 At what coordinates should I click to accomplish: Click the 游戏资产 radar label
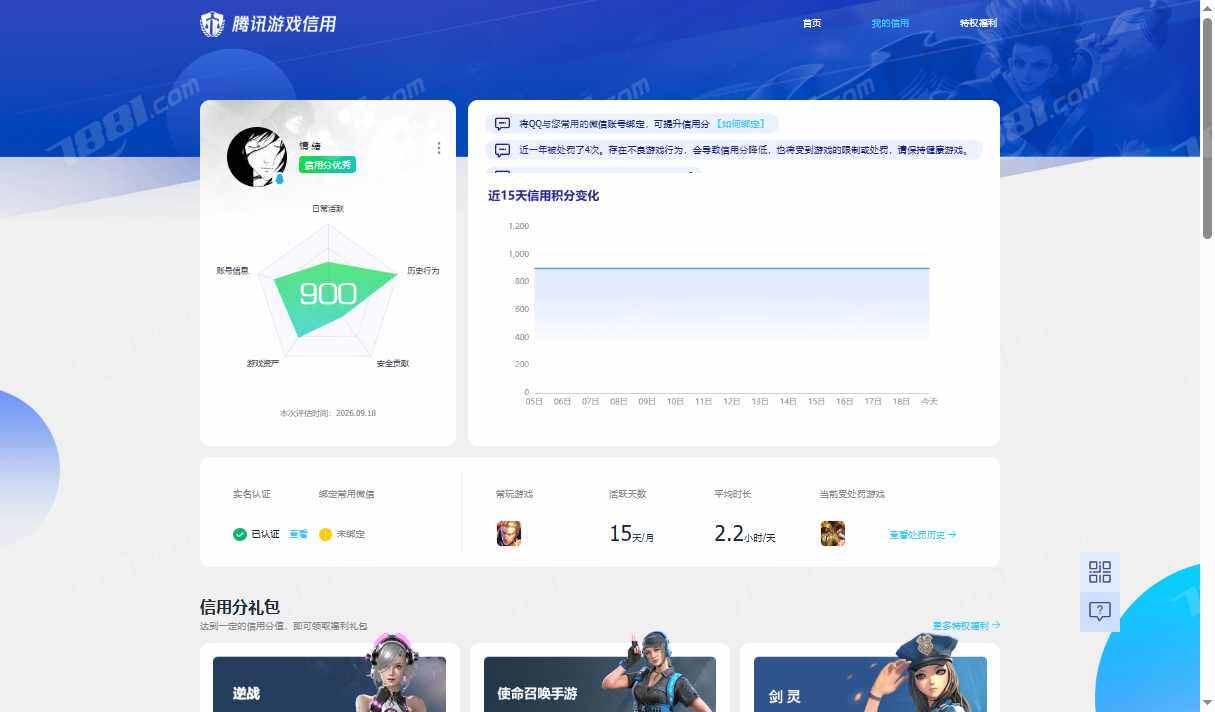tap(263, 363)
